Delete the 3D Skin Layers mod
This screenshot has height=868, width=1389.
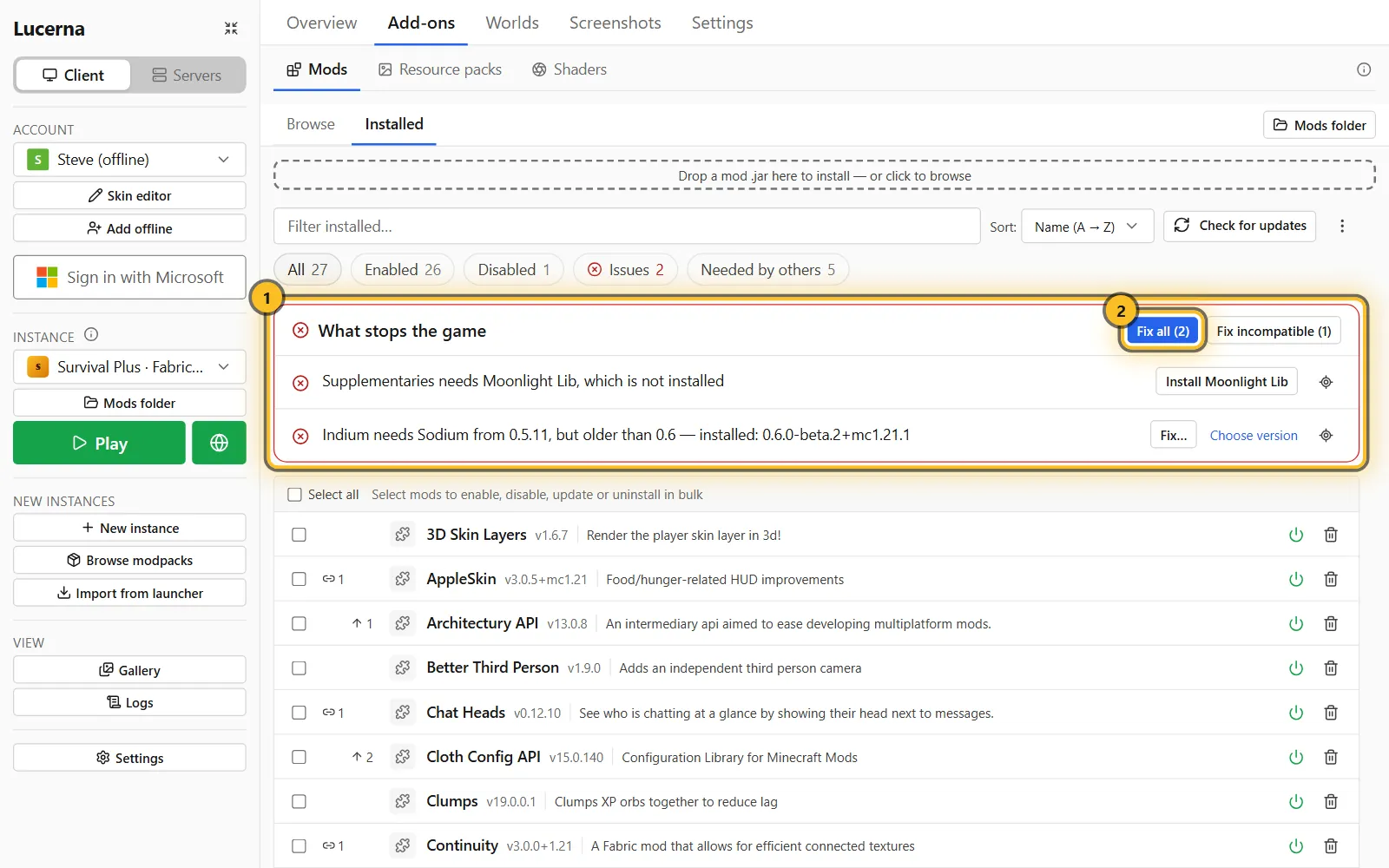1331,535
